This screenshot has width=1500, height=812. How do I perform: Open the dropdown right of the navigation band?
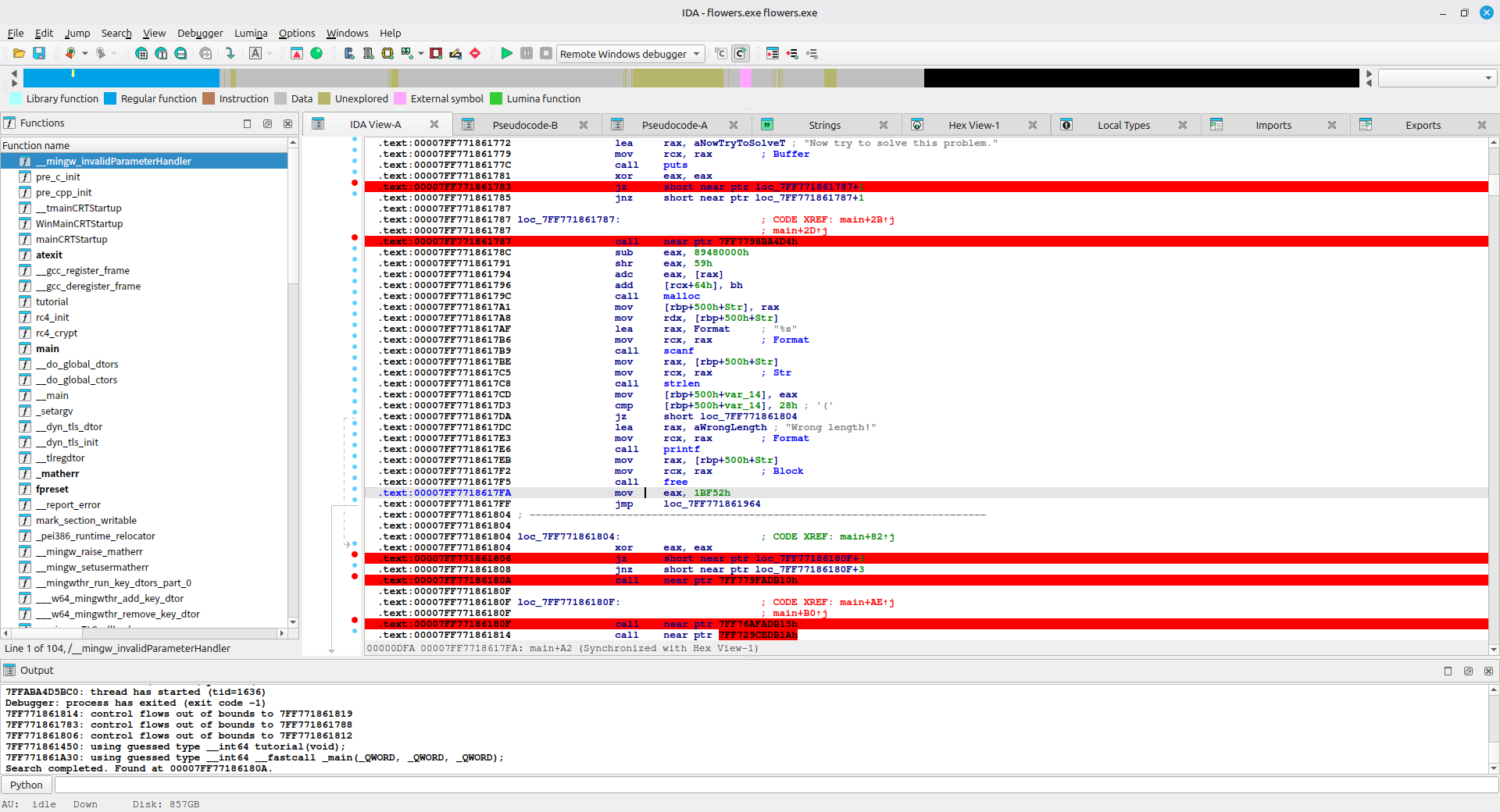tap(1487, 78)
